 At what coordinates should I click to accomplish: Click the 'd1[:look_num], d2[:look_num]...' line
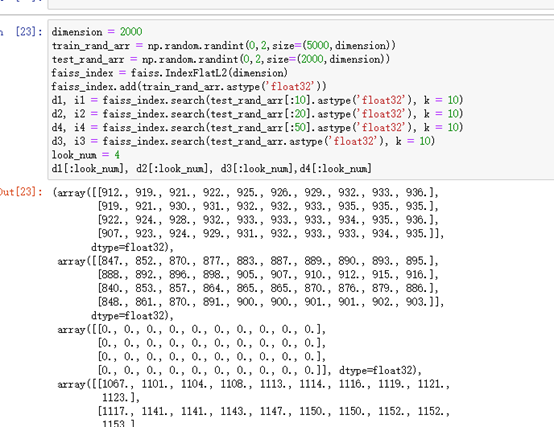(212, 168)
